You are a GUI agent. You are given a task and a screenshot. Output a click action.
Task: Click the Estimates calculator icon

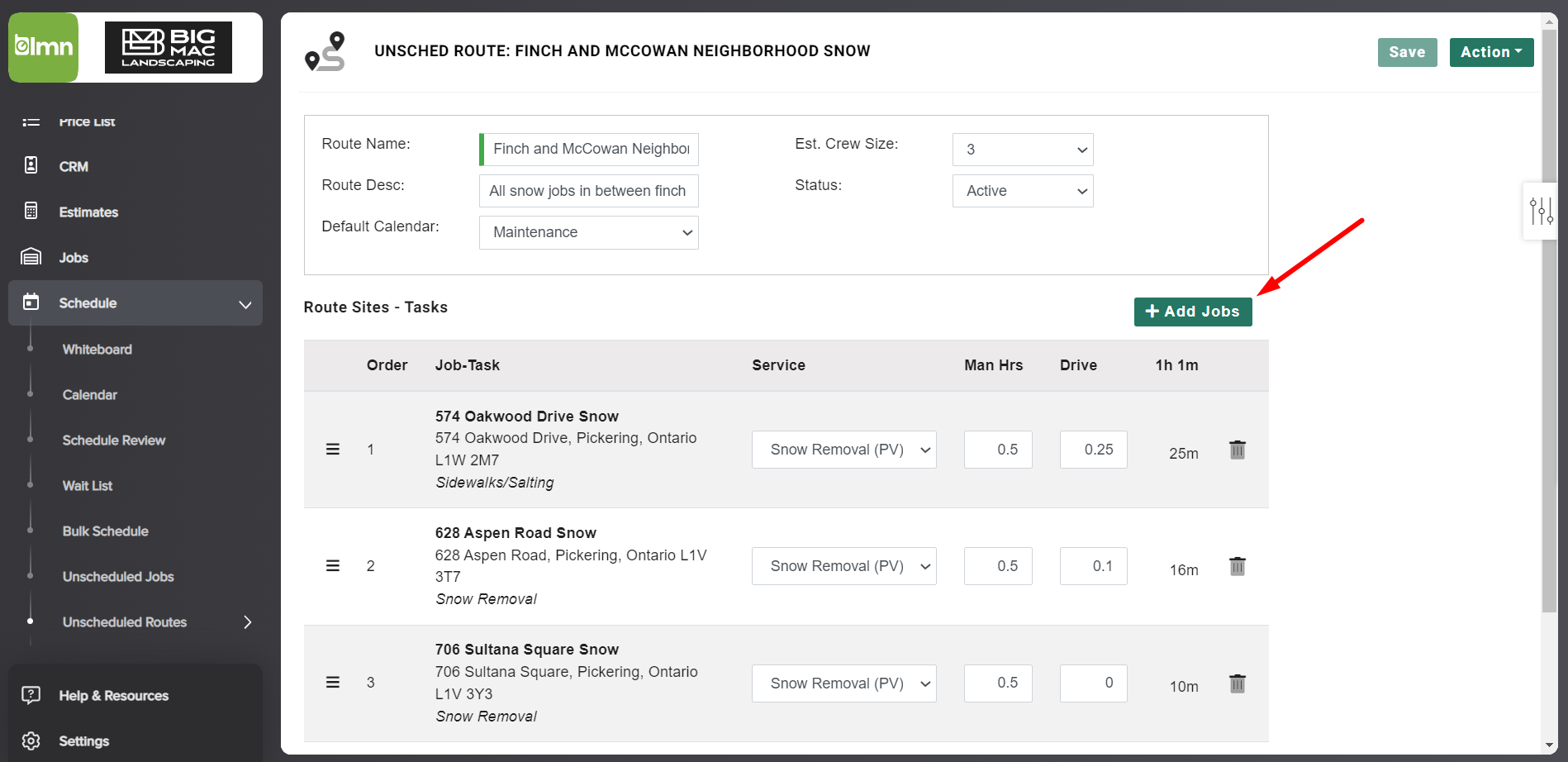pos(31,211)
